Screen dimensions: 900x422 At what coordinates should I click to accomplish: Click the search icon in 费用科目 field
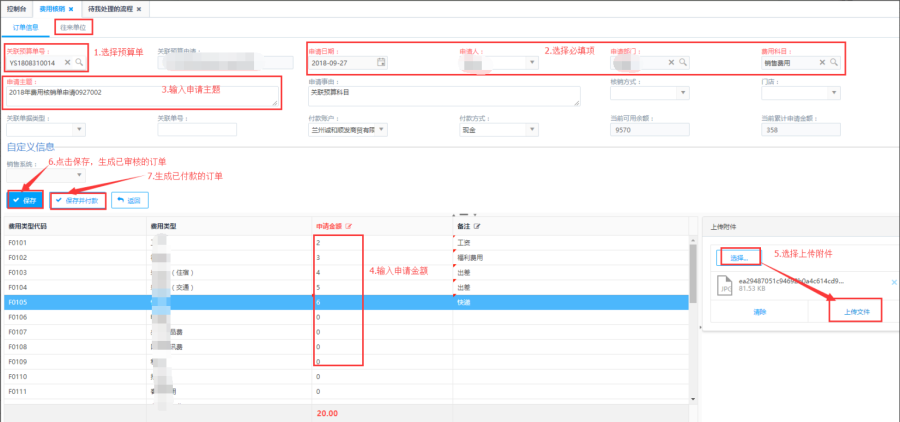coord(833,62)
